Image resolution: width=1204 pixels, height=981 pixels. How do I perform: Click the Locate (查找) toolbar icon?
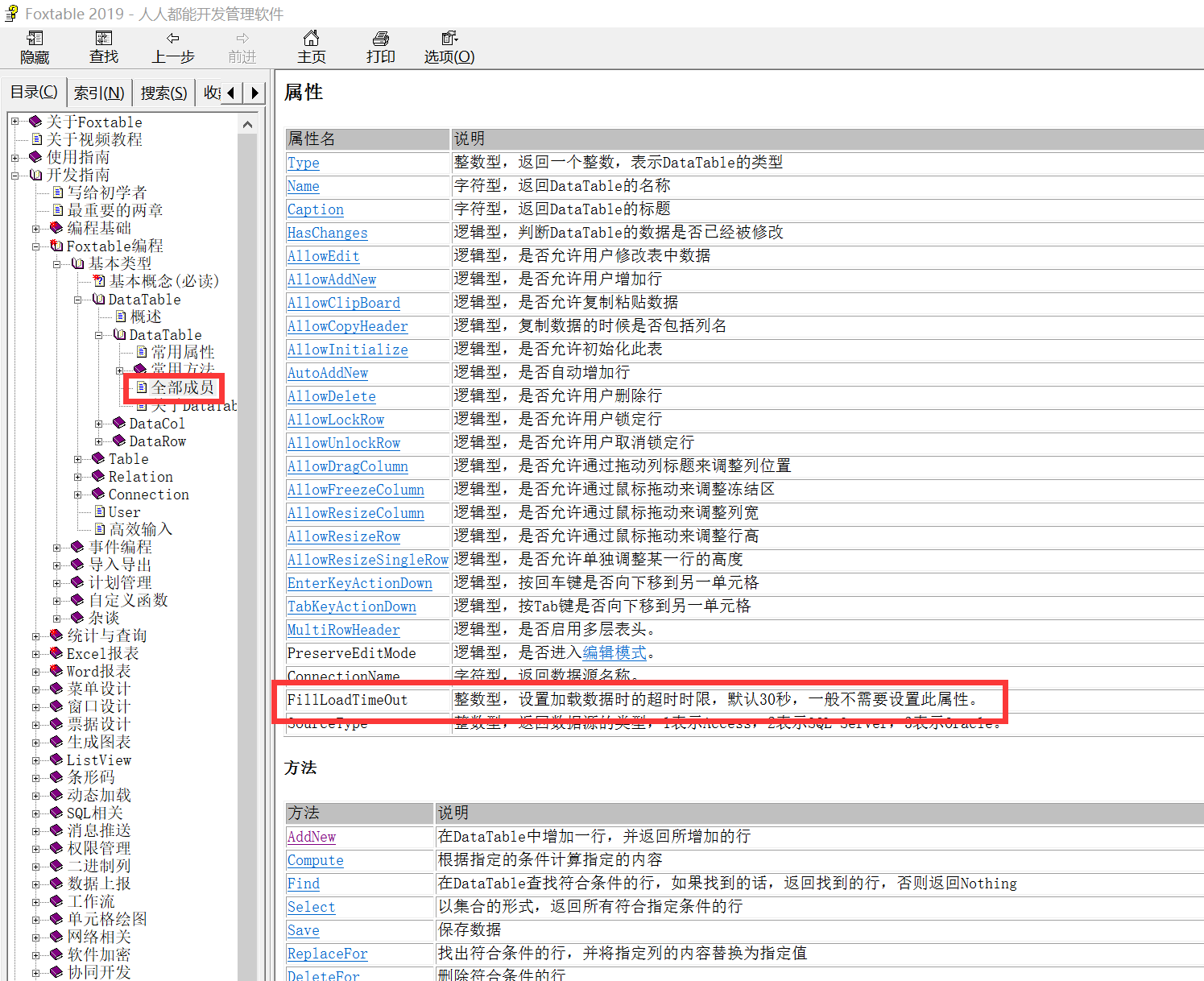point(104,39)
